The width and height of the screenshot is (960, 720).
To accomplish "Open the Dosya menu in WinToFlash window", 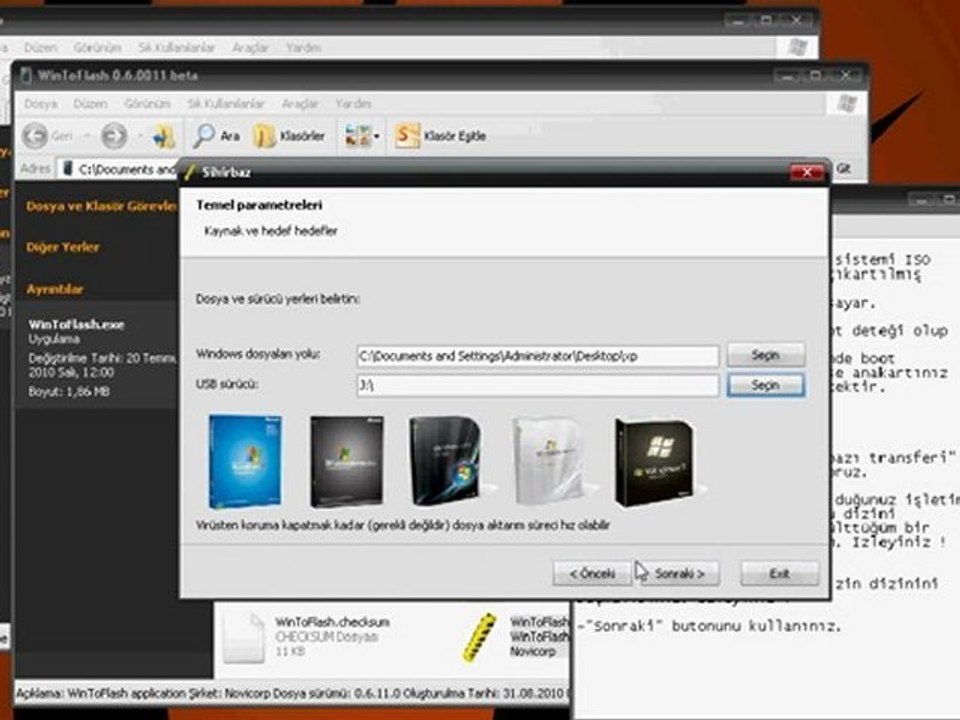I will click(41, 104).
